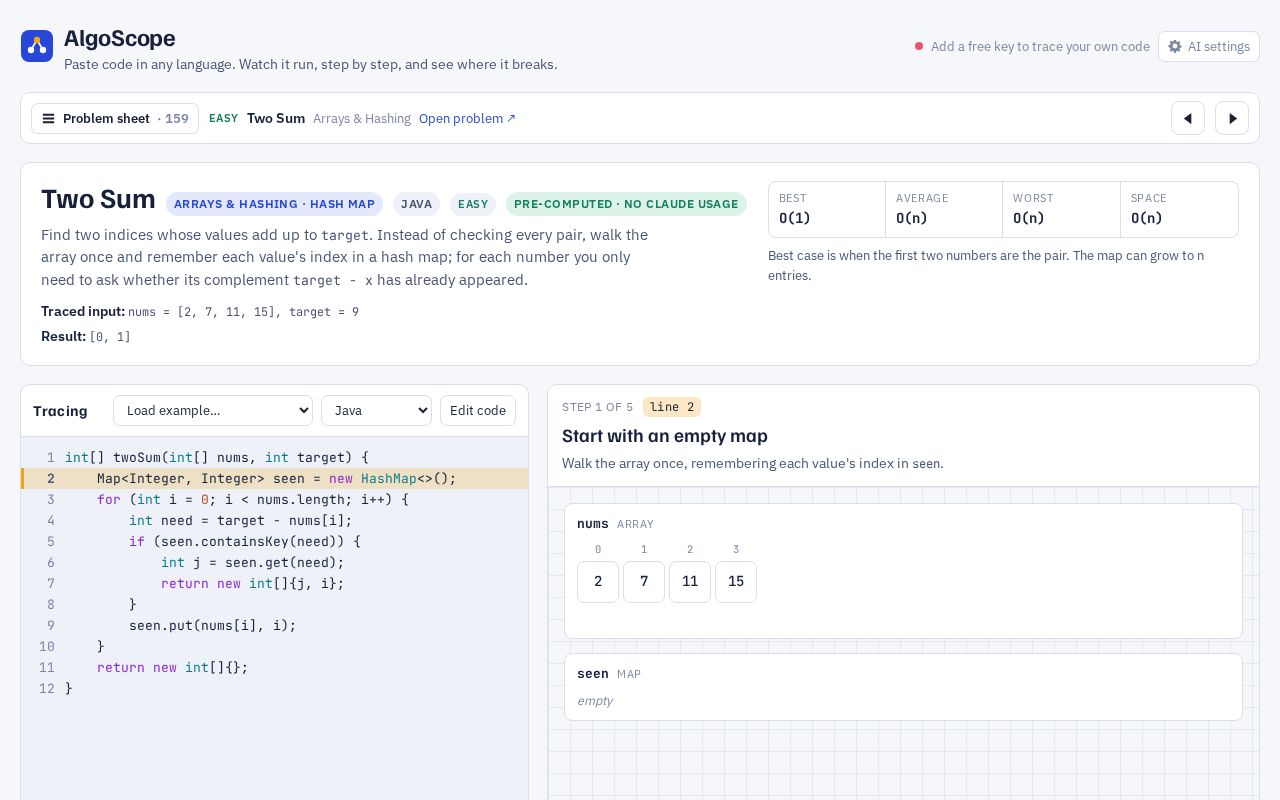Click the AVERAGE O(n) complexity cell
The height and width of the screenshot is (800, 1280).
(x=944, y=209)
